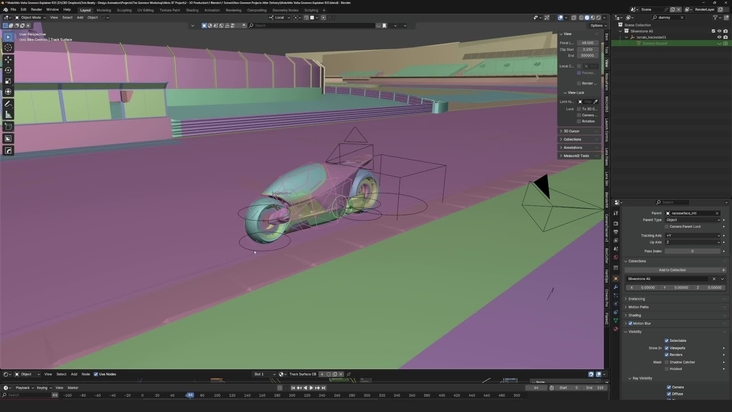This screenshot has height=412, width=732.
Task: Expand the Motion Paths panel
Action: (x=675, y=307)
